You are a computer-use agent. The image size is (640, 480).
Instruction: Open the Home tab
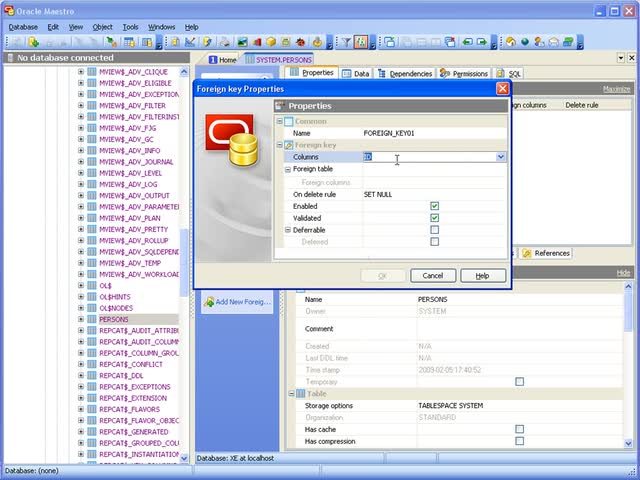[223, 60]
